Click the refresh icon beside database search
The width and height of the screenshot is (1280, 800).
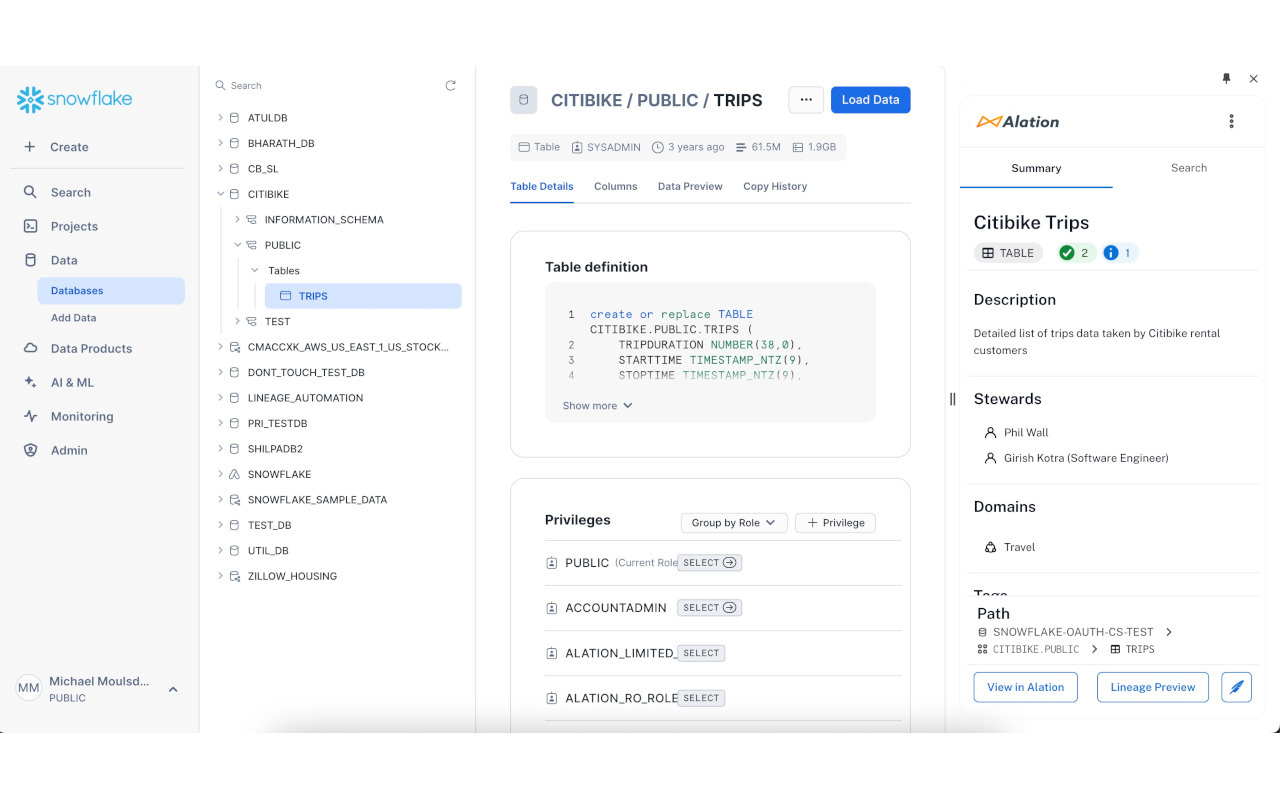point(450,86)
